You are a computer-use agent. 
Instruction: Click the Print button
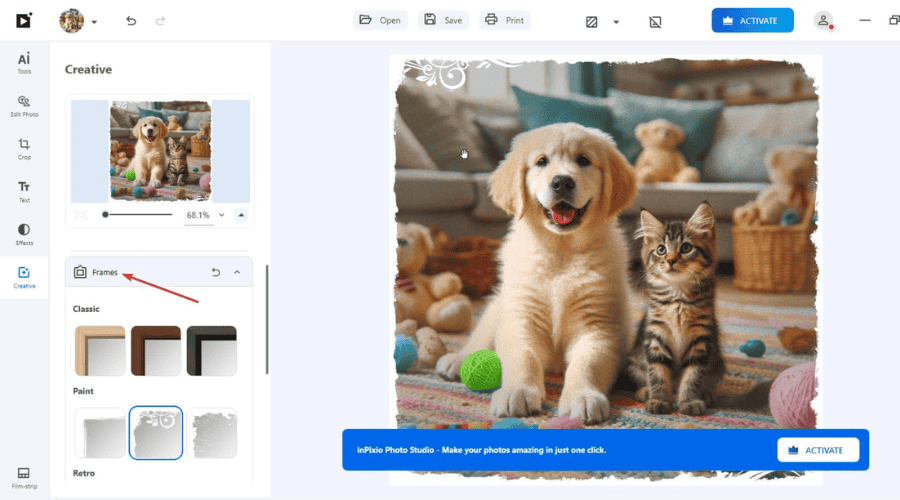pos(505,20)
